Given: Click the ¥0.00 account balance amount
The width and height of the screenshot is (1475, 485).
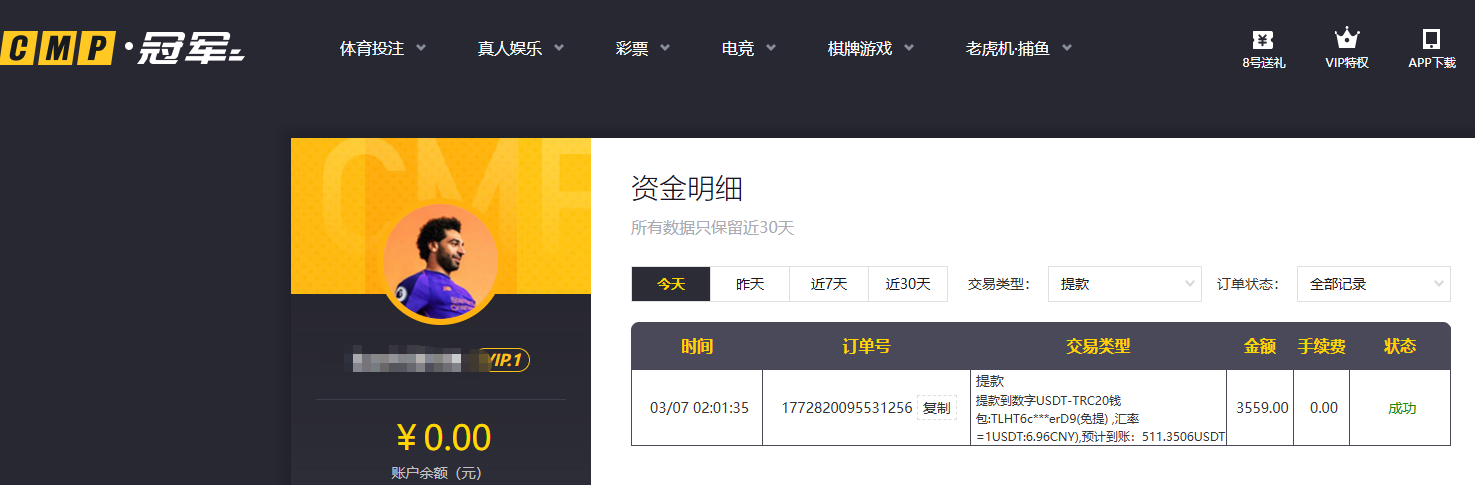Looking at the screenshot, I should click(443, 438).
